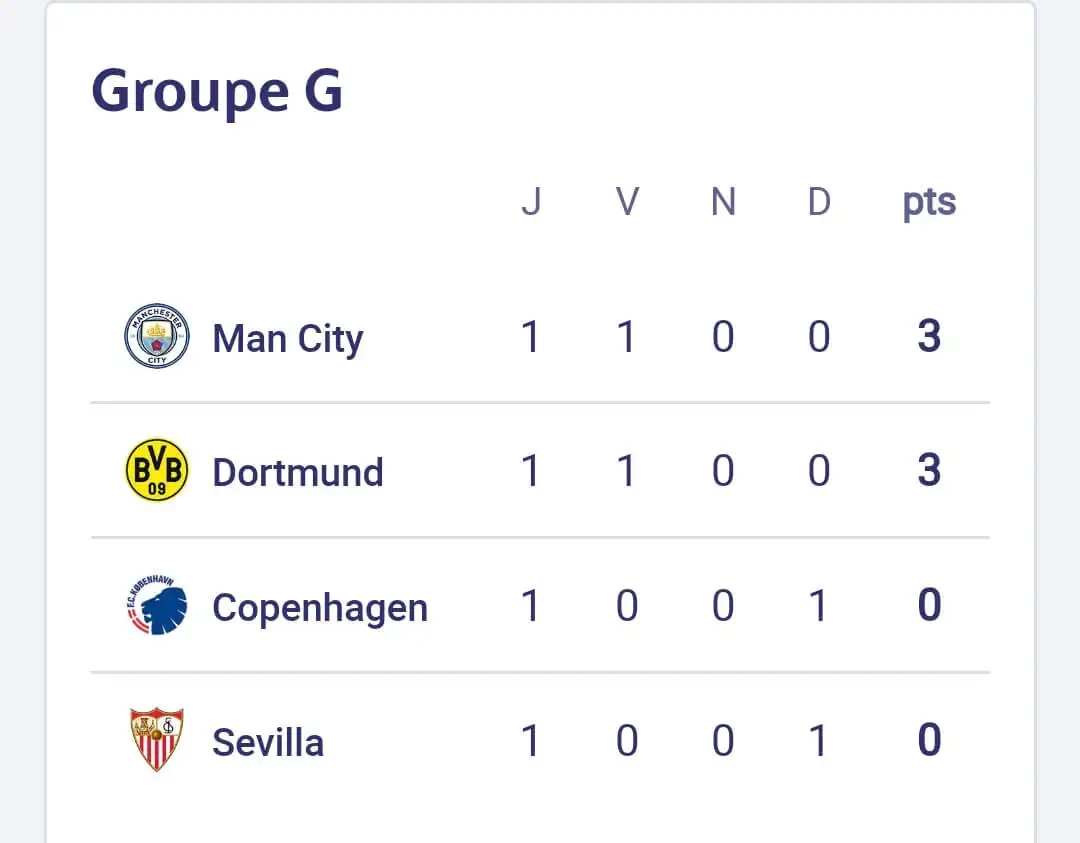Click Copenhagen's points value
The height and width of the screenshot is (843, 1080).
(929, 606)
